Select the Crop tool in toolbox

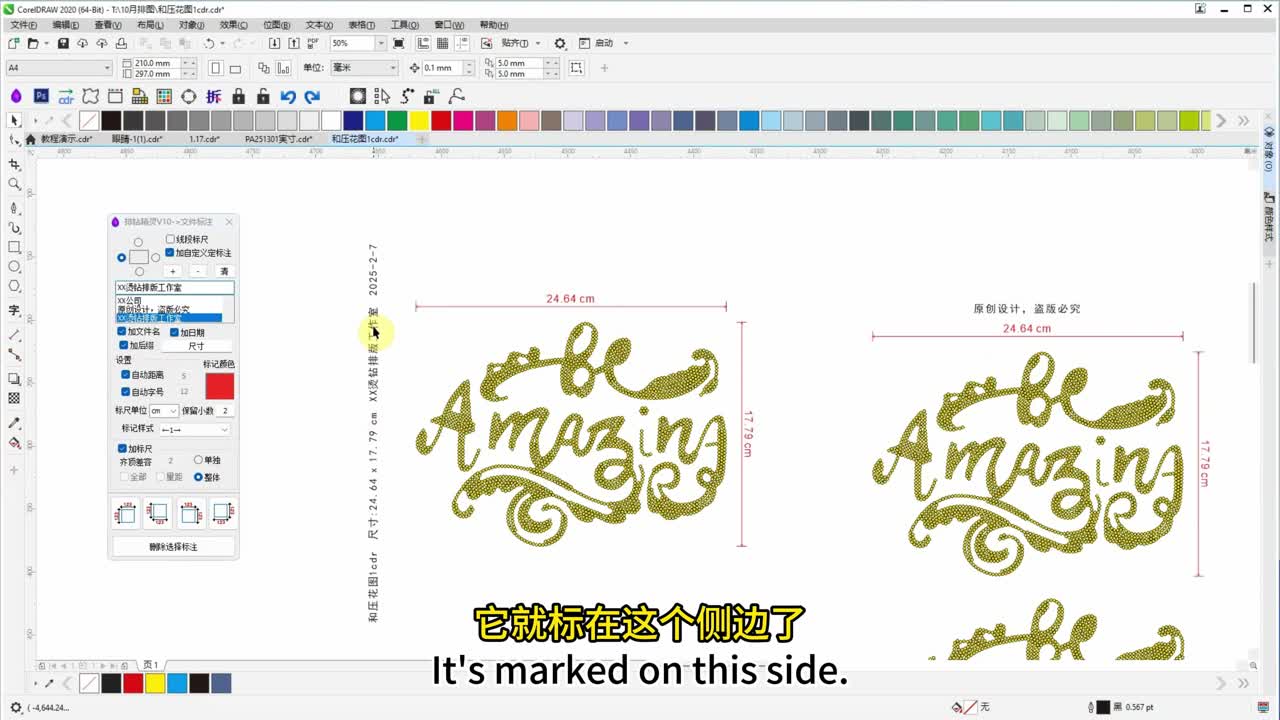click(14, 164)
